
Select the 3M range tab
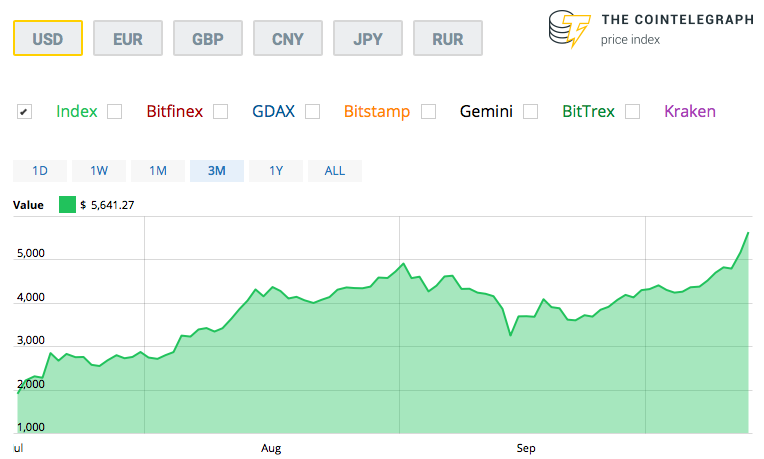click(x=217, y=171)
